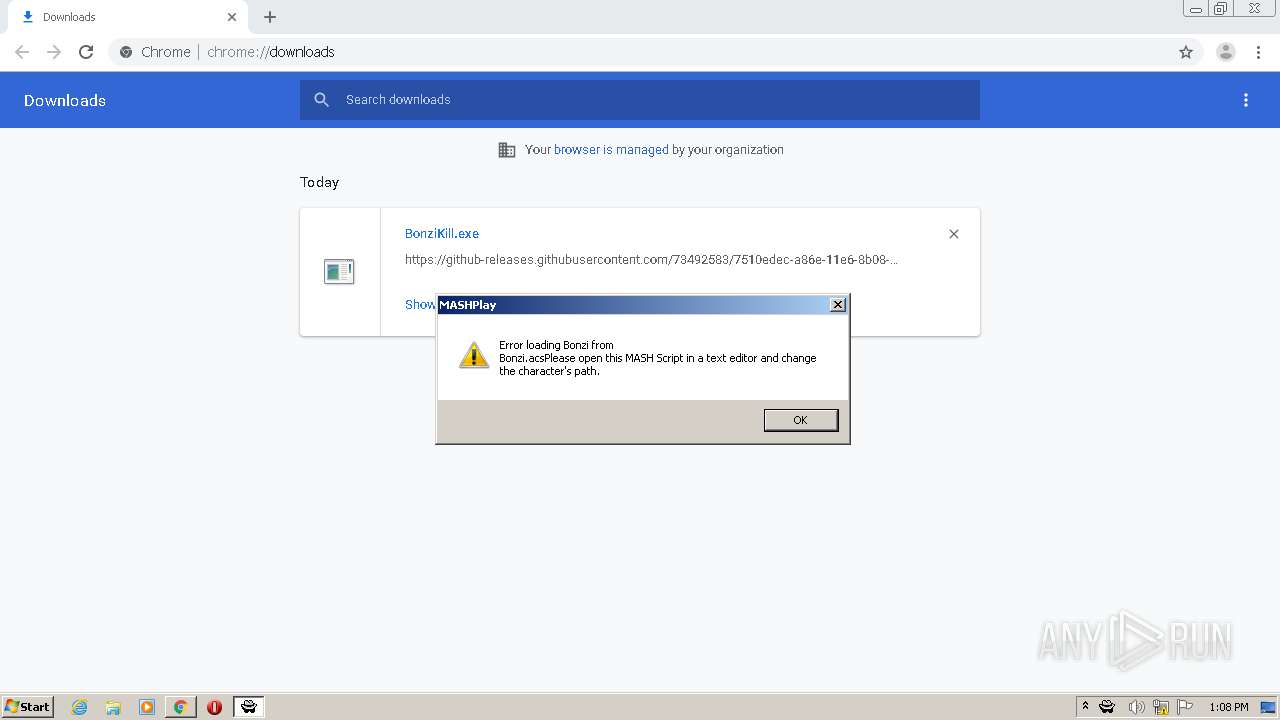
Task: Click the Chrome site info icon
Action: coord(126,52)
